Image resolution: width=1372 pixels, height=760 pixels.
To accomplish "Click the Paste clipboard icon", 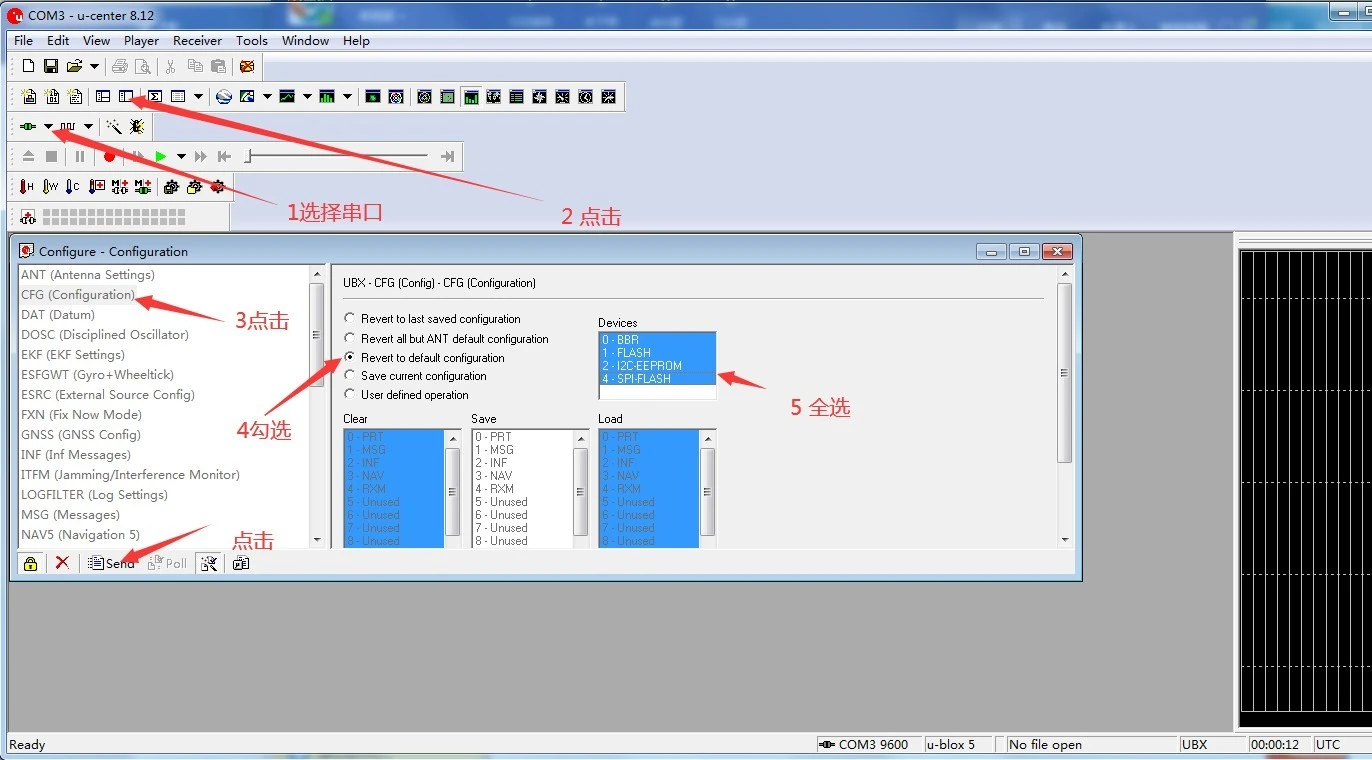I will click(218, 67).
